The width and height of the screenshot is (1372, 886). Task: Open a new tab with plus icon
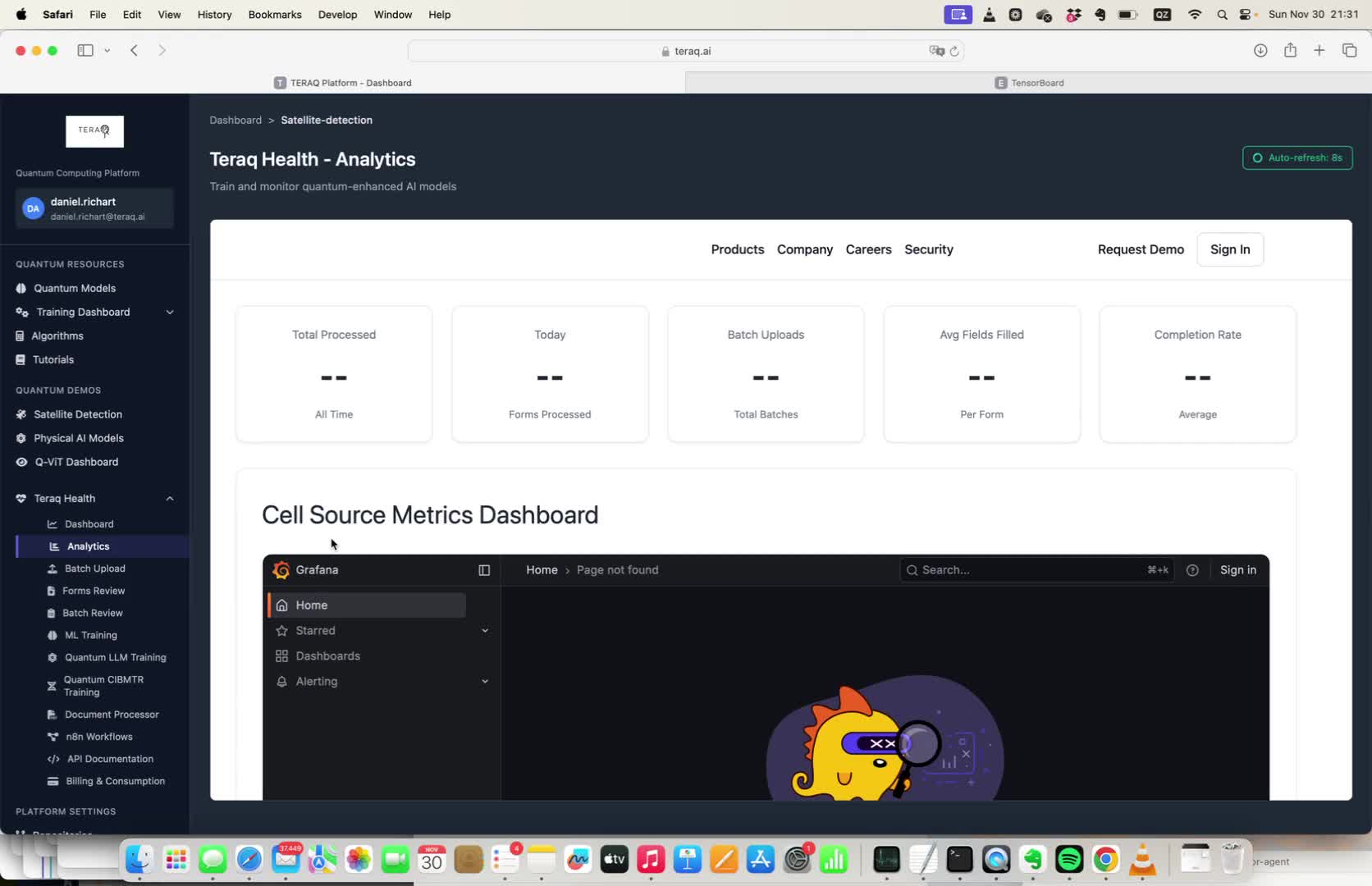(1319, 51)
